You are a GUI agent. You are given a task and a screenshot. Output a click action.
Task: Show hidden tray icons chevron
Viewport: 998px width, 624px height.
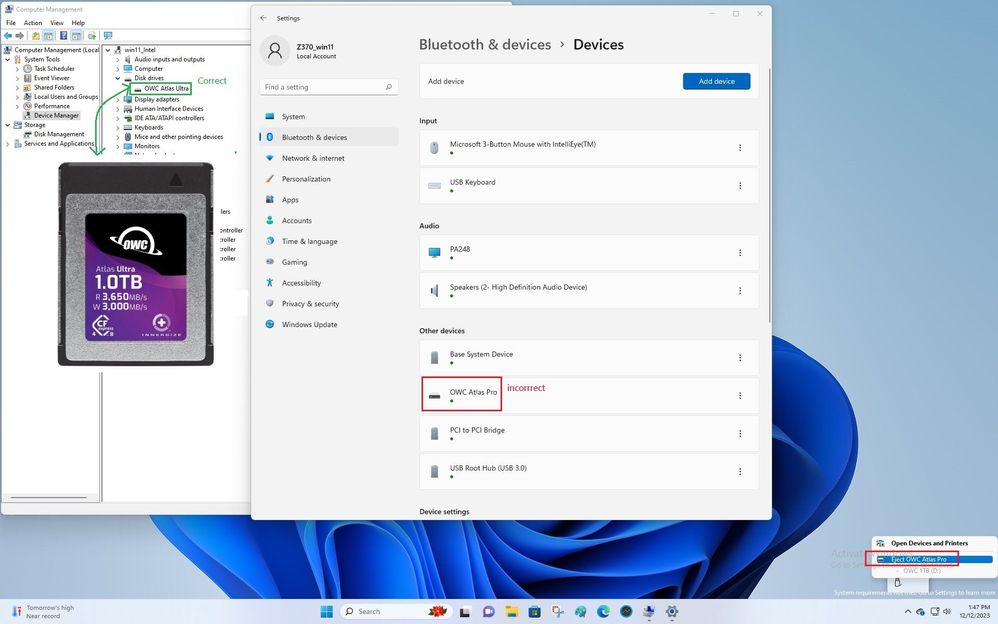click(908, 612)
